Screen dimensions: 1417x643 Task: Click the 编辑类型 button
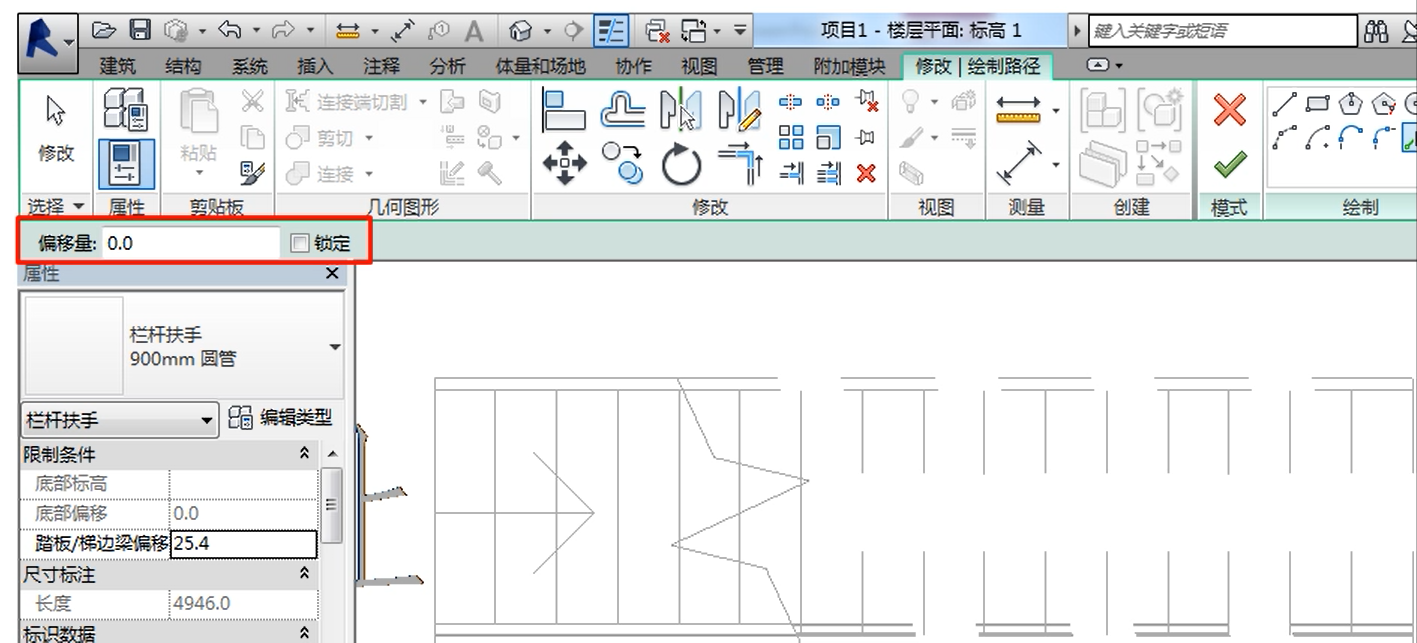coord(280,418)
